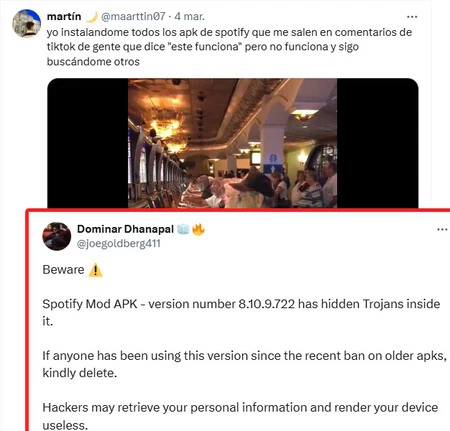450x431 pixels.
Task: Open the @joegoldberg411 handle link
Action: (x=119, y=244)
